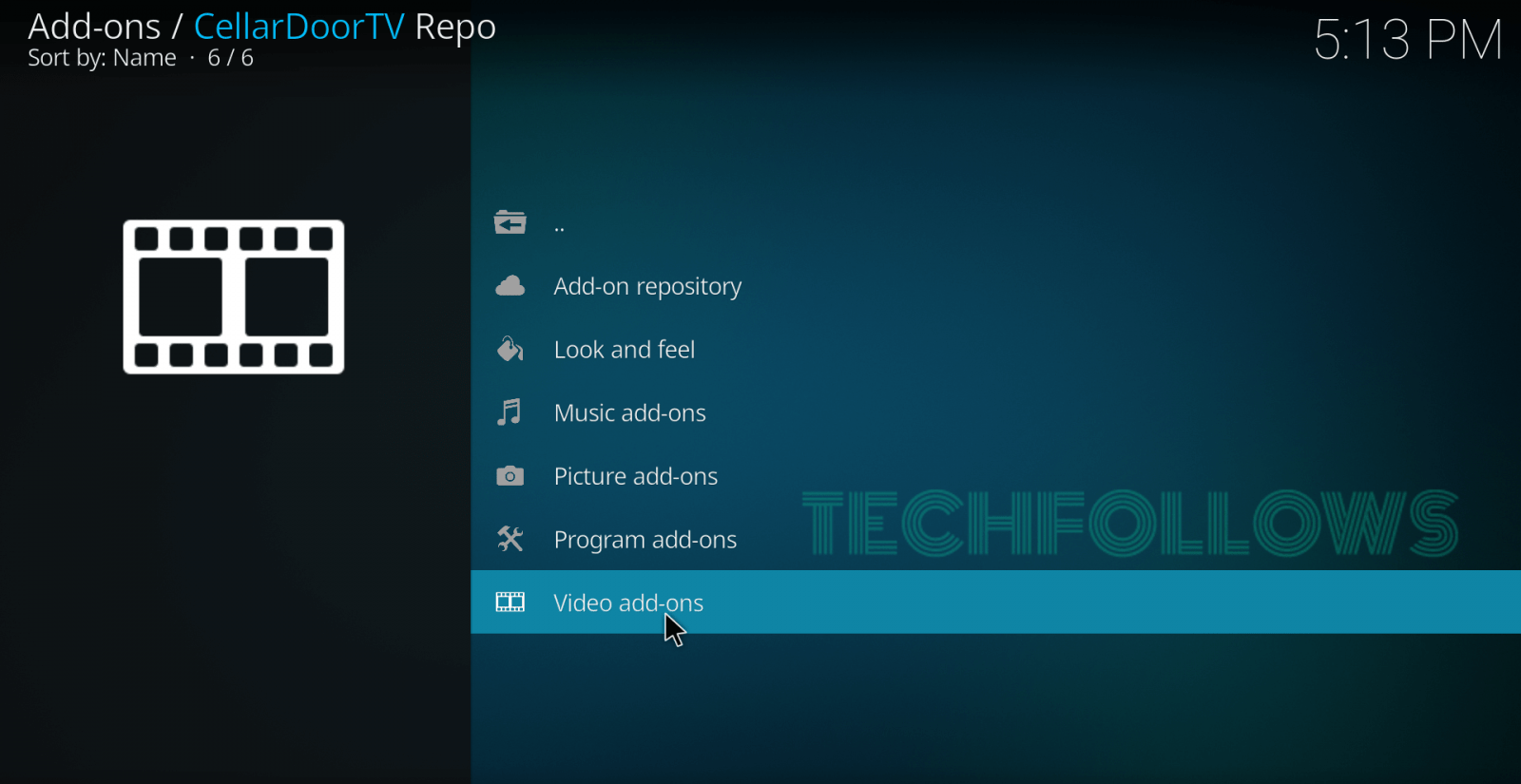Click the camera icon for Picture add-ons
Screen dimensions: 1521x784
click(x=510, y=476)
